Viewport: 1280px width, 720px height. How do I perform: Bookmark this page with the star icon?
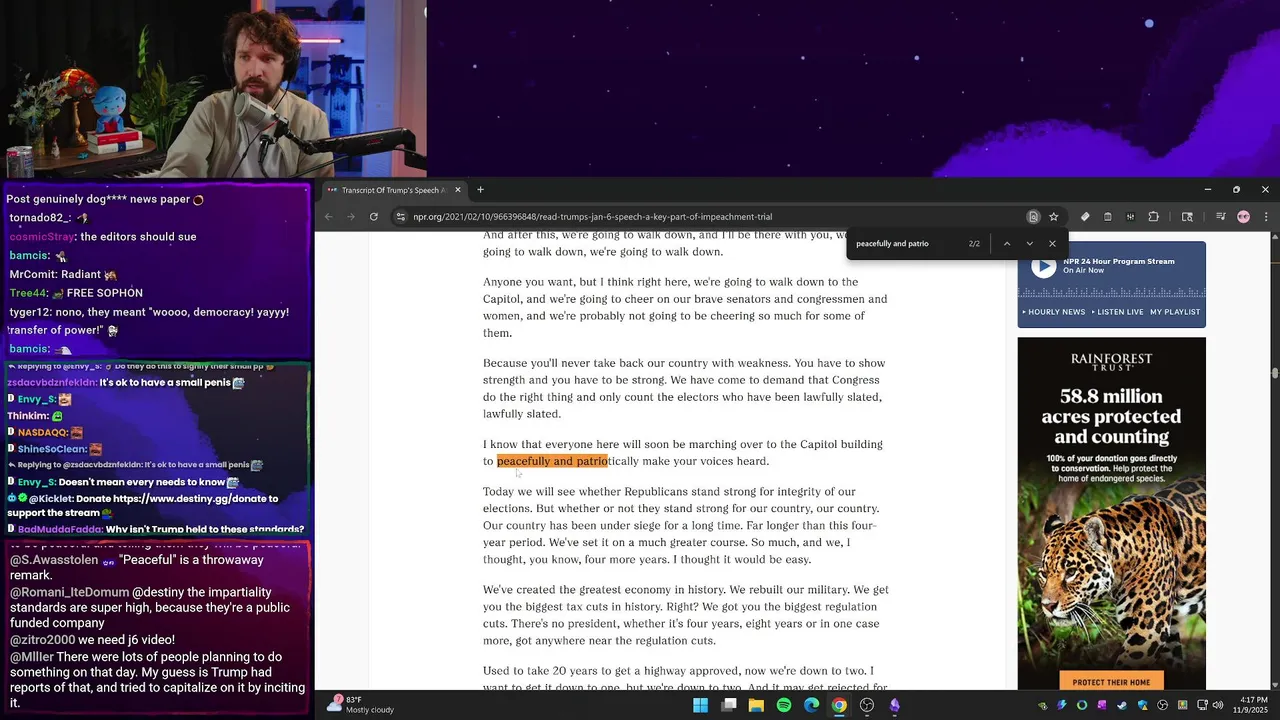pyautogui.click(x=1053, y=216)
